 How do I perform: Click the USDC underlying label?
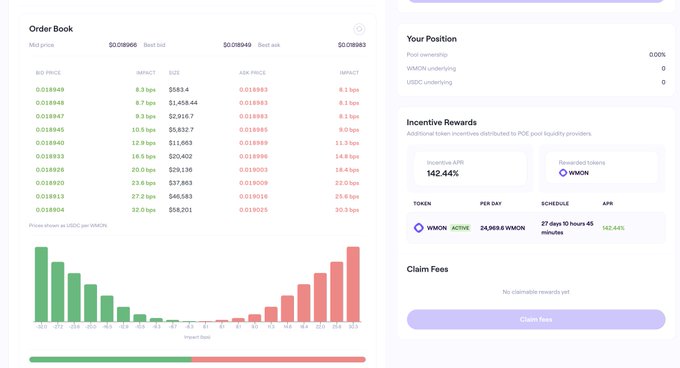tap(429, 82)
